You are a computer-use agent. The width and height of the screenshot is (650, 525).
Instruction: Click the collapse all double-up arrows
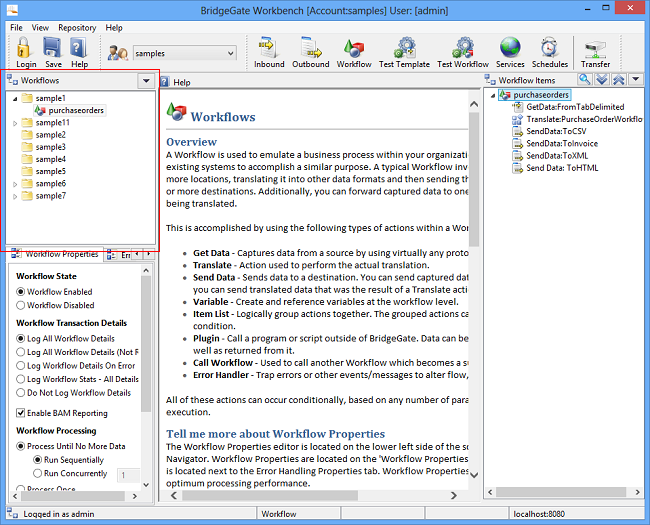(x=618, y=79)
